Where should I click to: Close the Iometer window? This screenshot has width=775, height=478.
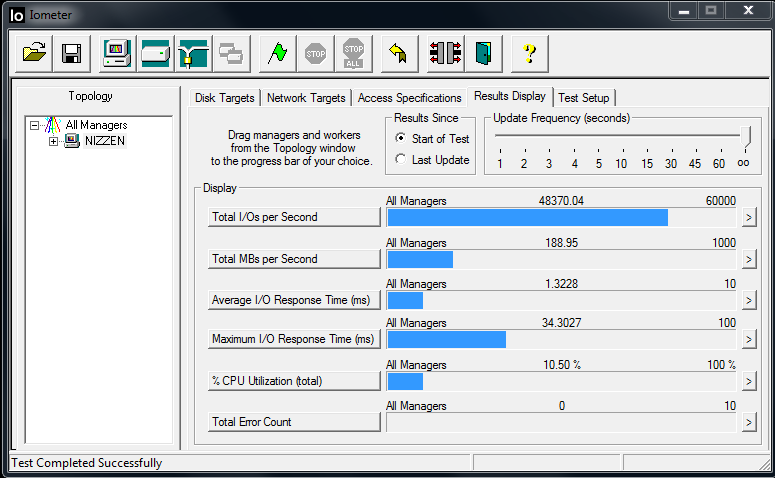click(748, 10)
